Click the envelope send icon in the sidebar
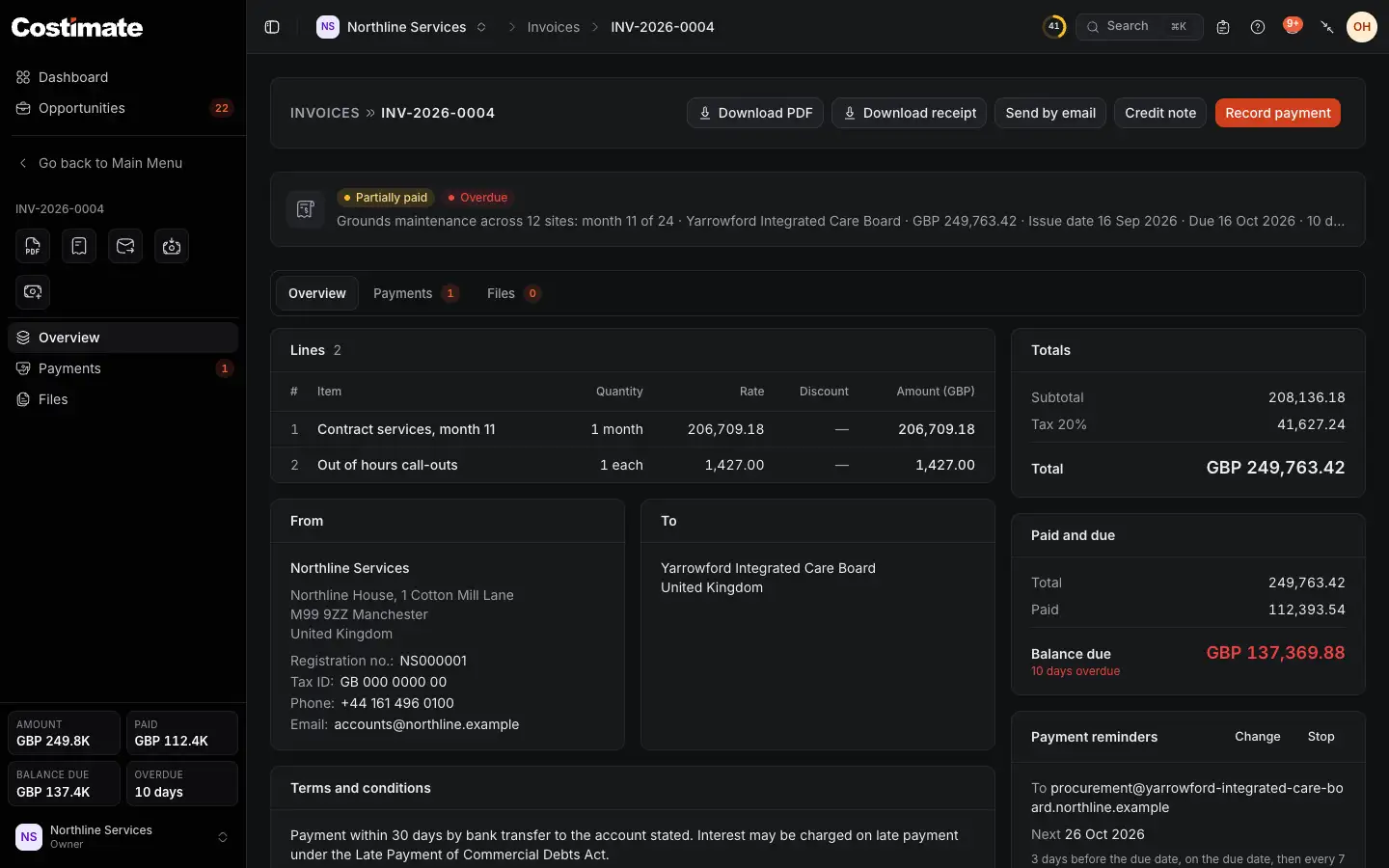The image size is (1389, 868). pos(125,246)
